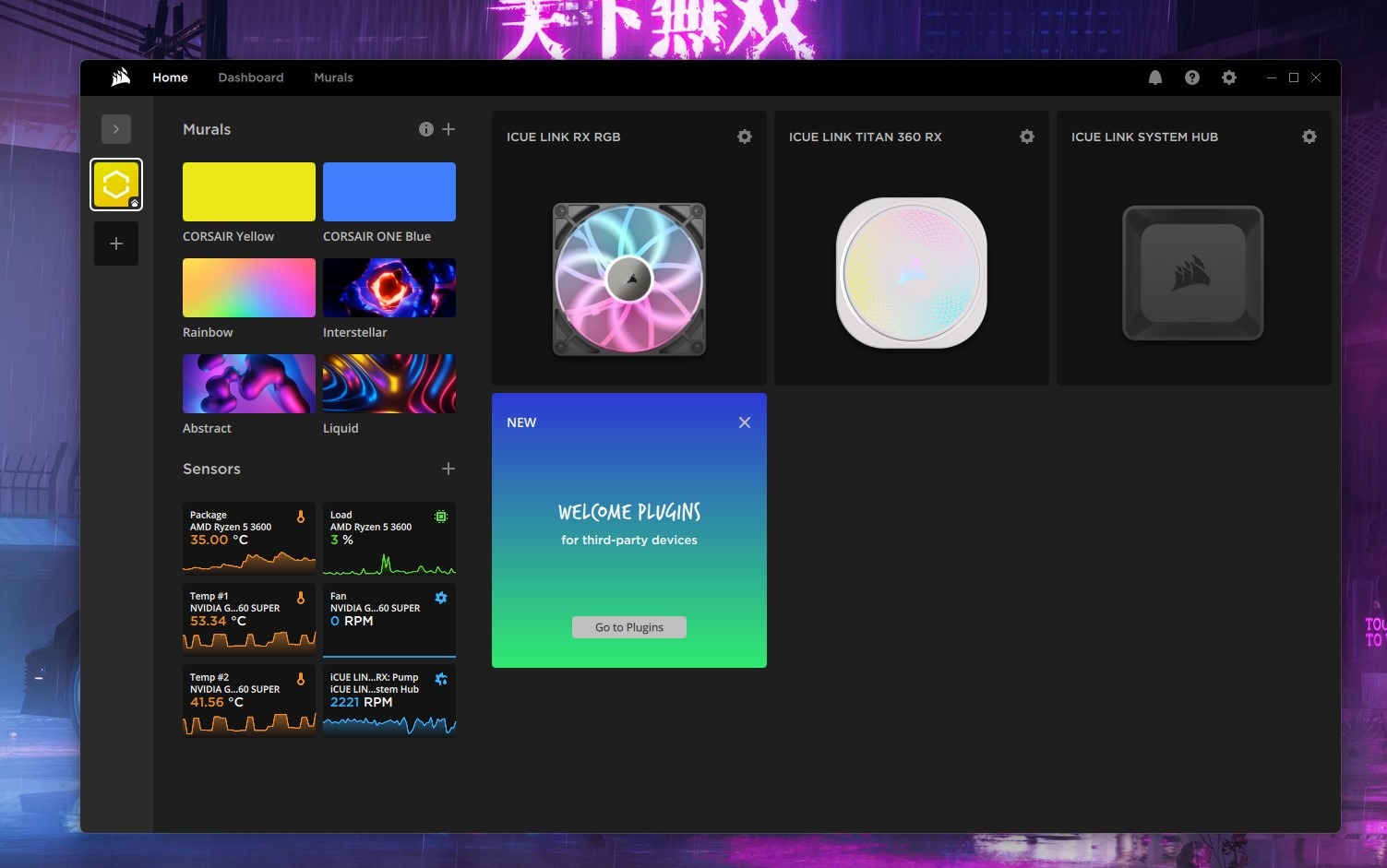Select the Liquid mural thumbnail
Screen dimensions: 1387x868
pyautogui.click(x=389, y=384)
